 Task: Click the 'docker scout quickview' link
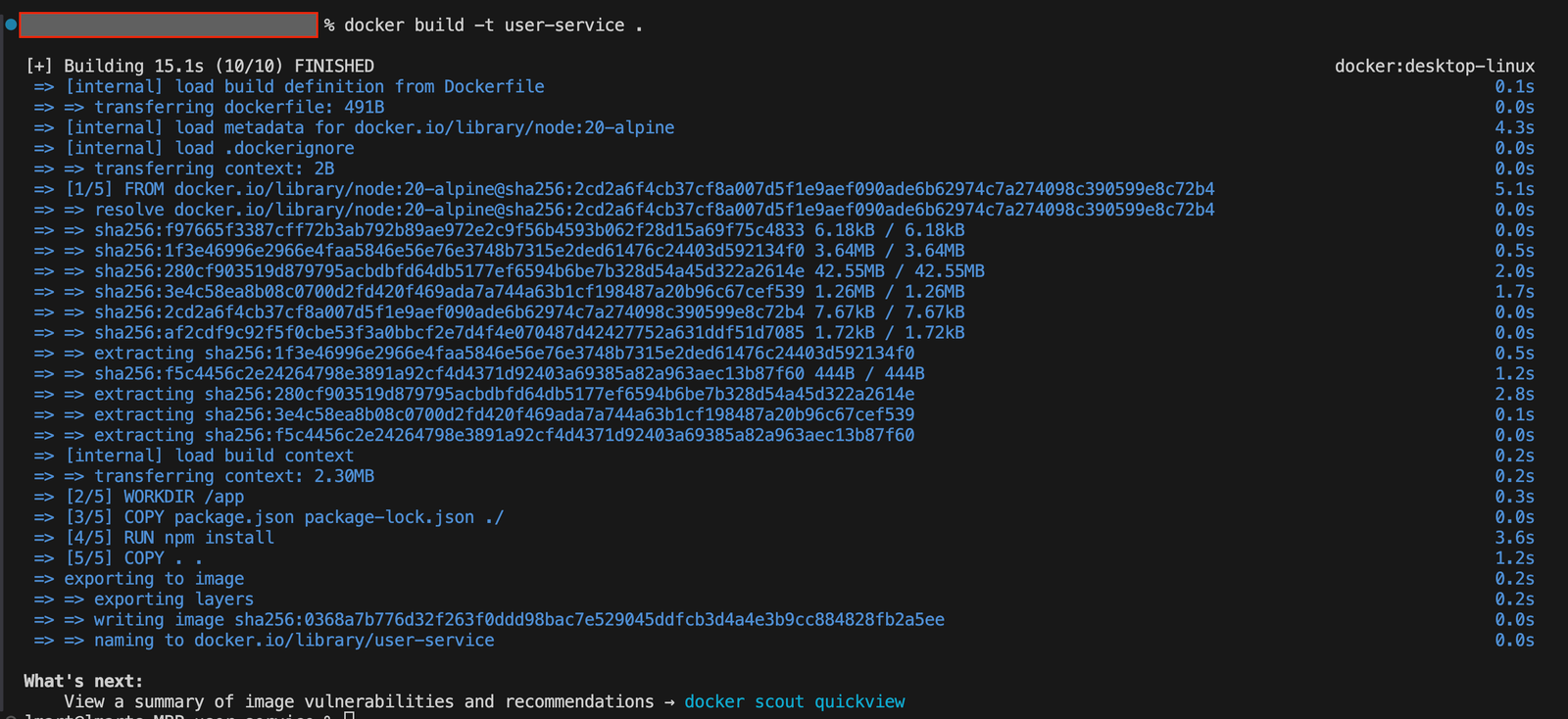click(794, 701)
